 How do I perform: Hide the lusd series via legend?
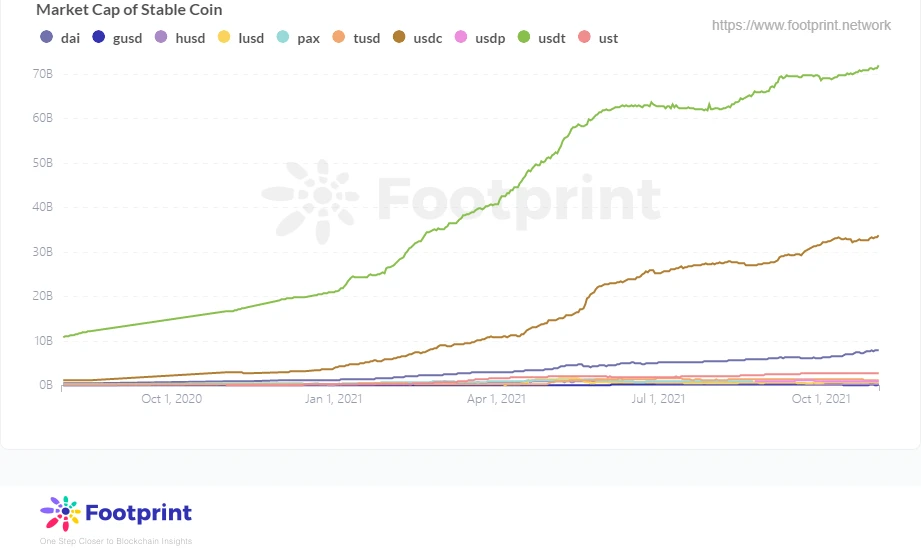point(241,38)
